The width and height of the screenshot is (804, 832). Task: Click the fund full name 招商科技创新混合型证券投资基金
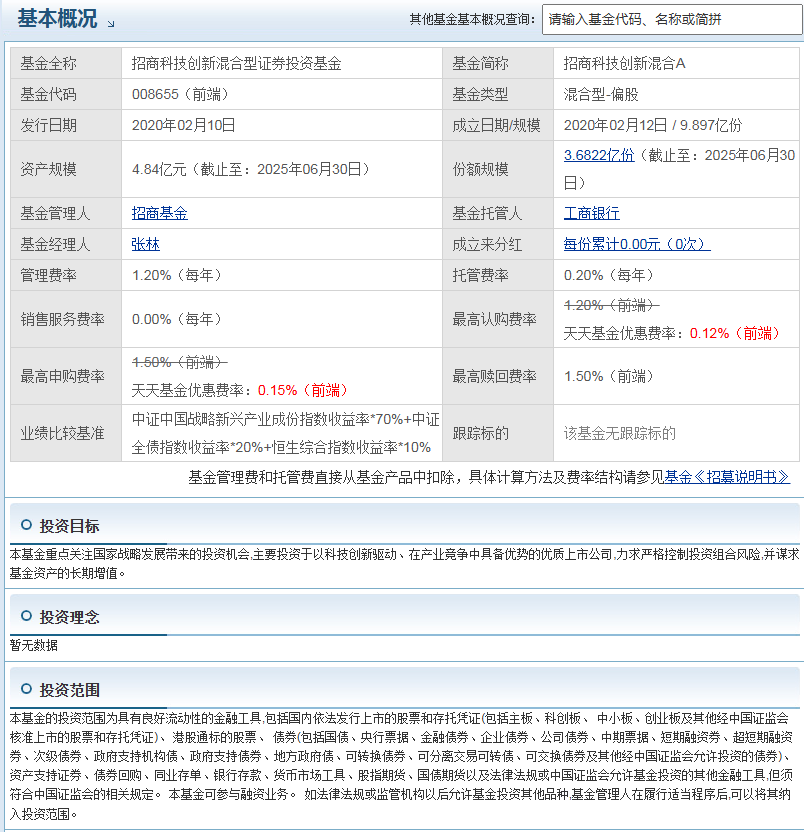(x=236, y=64)
